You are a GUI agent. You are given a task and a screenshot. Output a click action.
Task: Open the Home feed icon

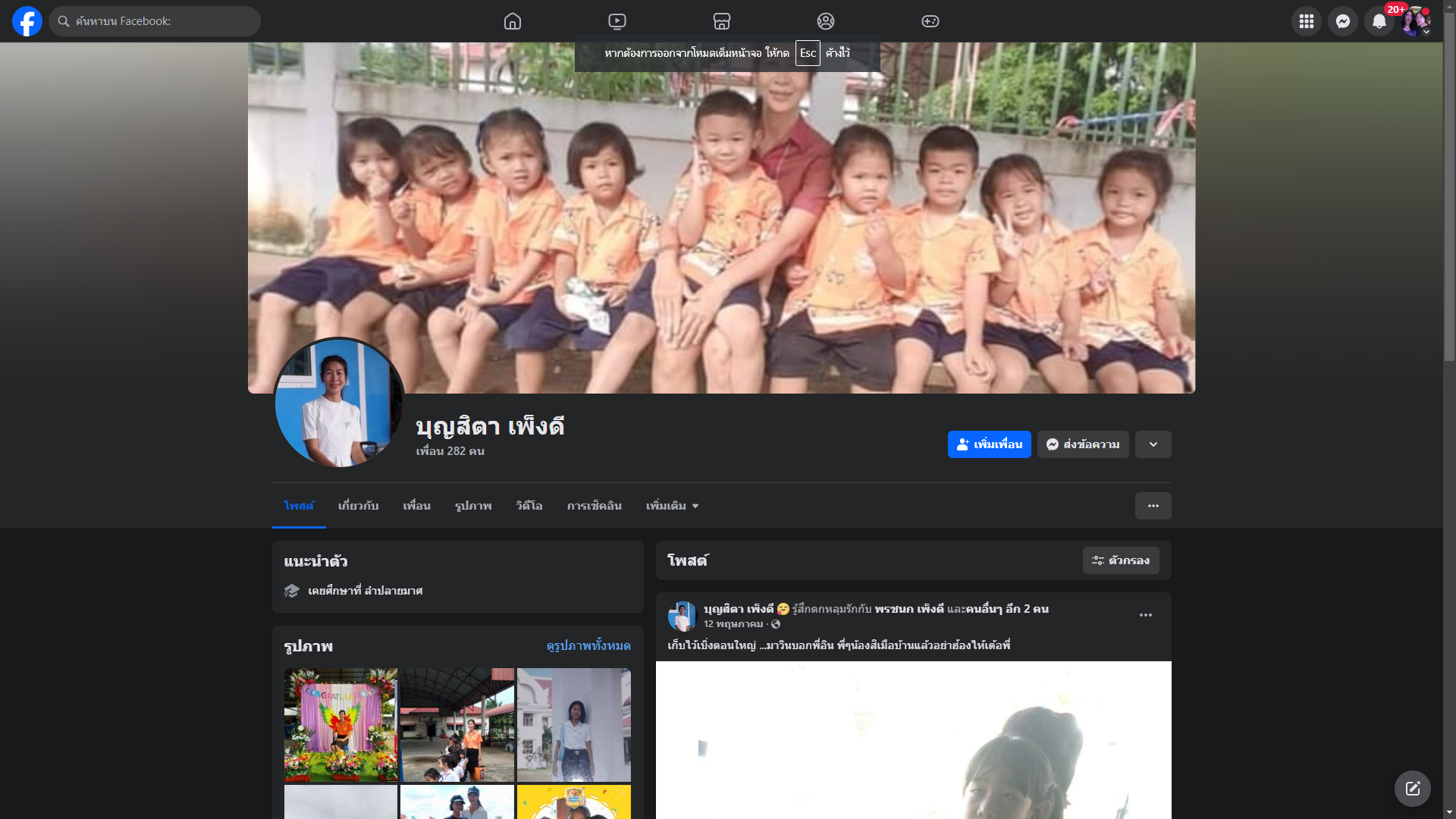pos(513,21)
